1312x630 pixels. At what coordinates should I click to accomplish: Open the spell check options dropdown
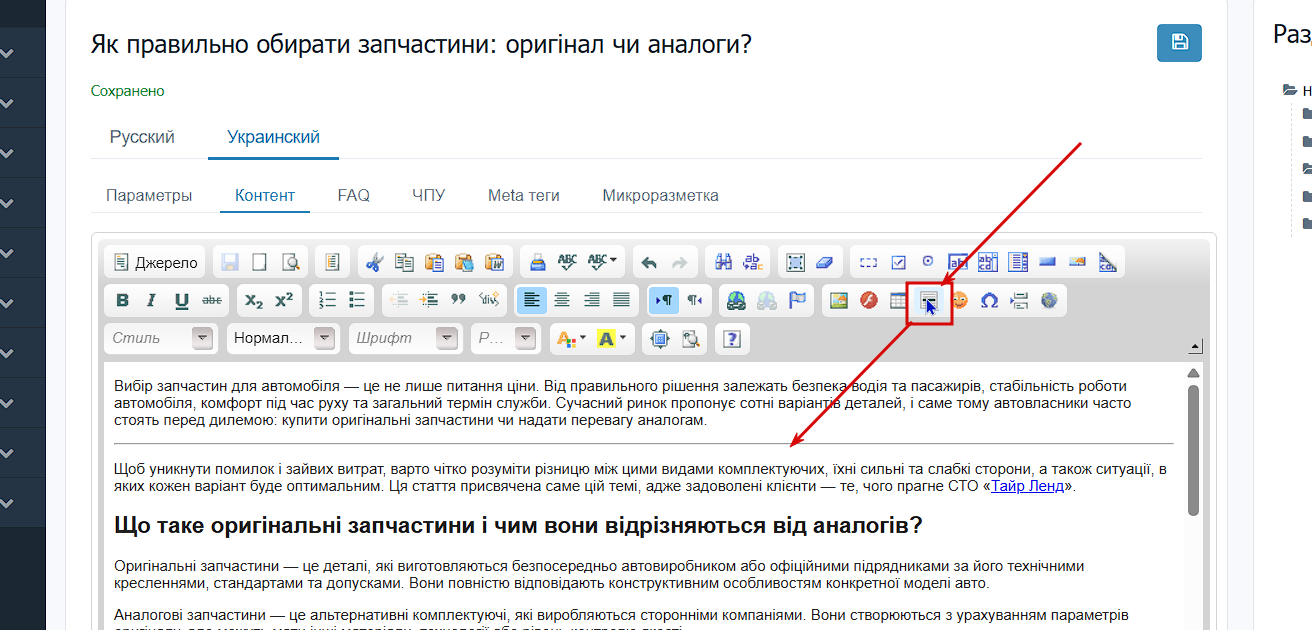(603, 262)
